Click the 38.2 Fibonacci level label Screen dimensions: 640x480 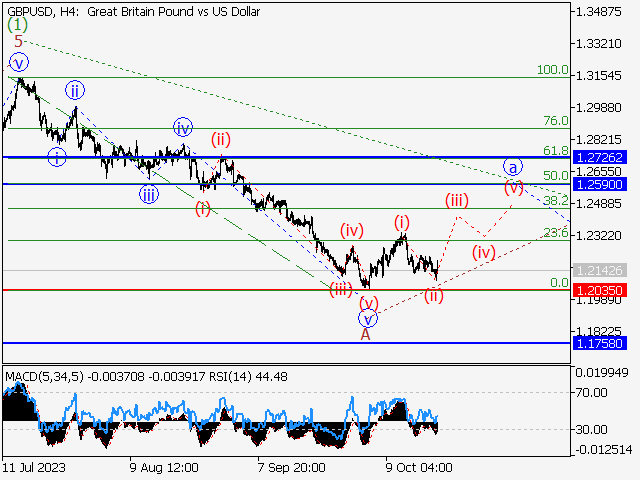pyautogui.click(x=556, y=200)
